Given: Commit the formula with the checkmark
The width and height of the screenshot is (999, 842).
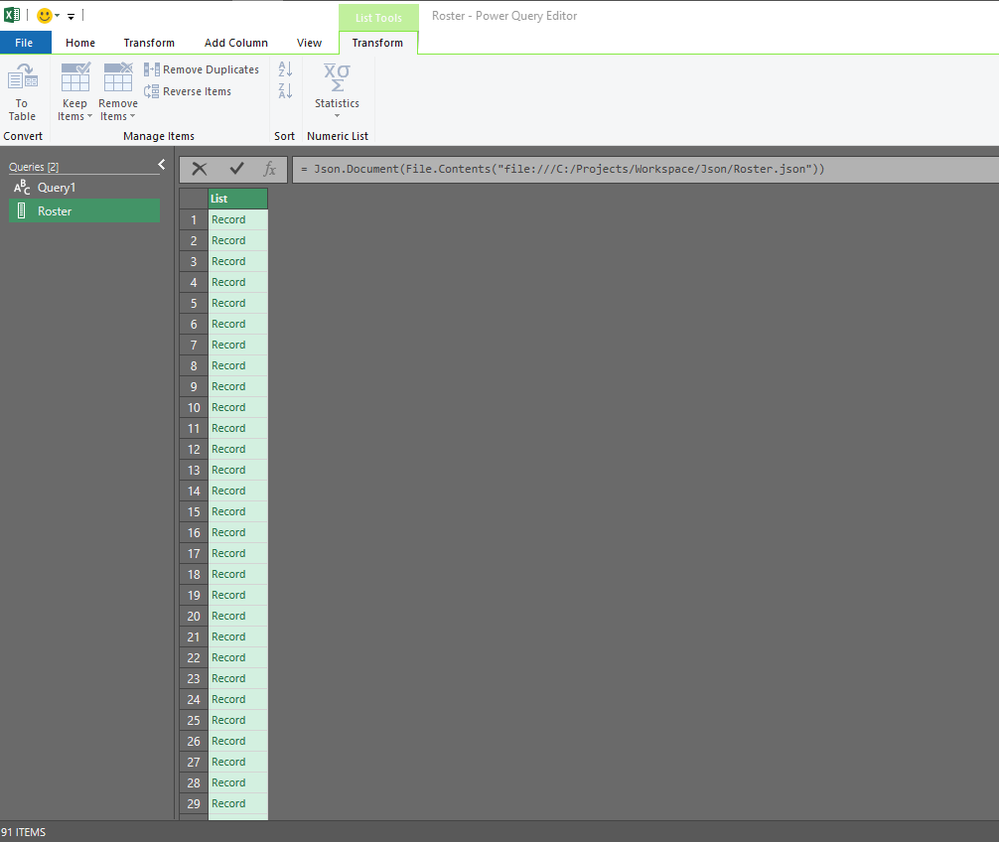Looking at the screenshot, I should coord(234,168).
